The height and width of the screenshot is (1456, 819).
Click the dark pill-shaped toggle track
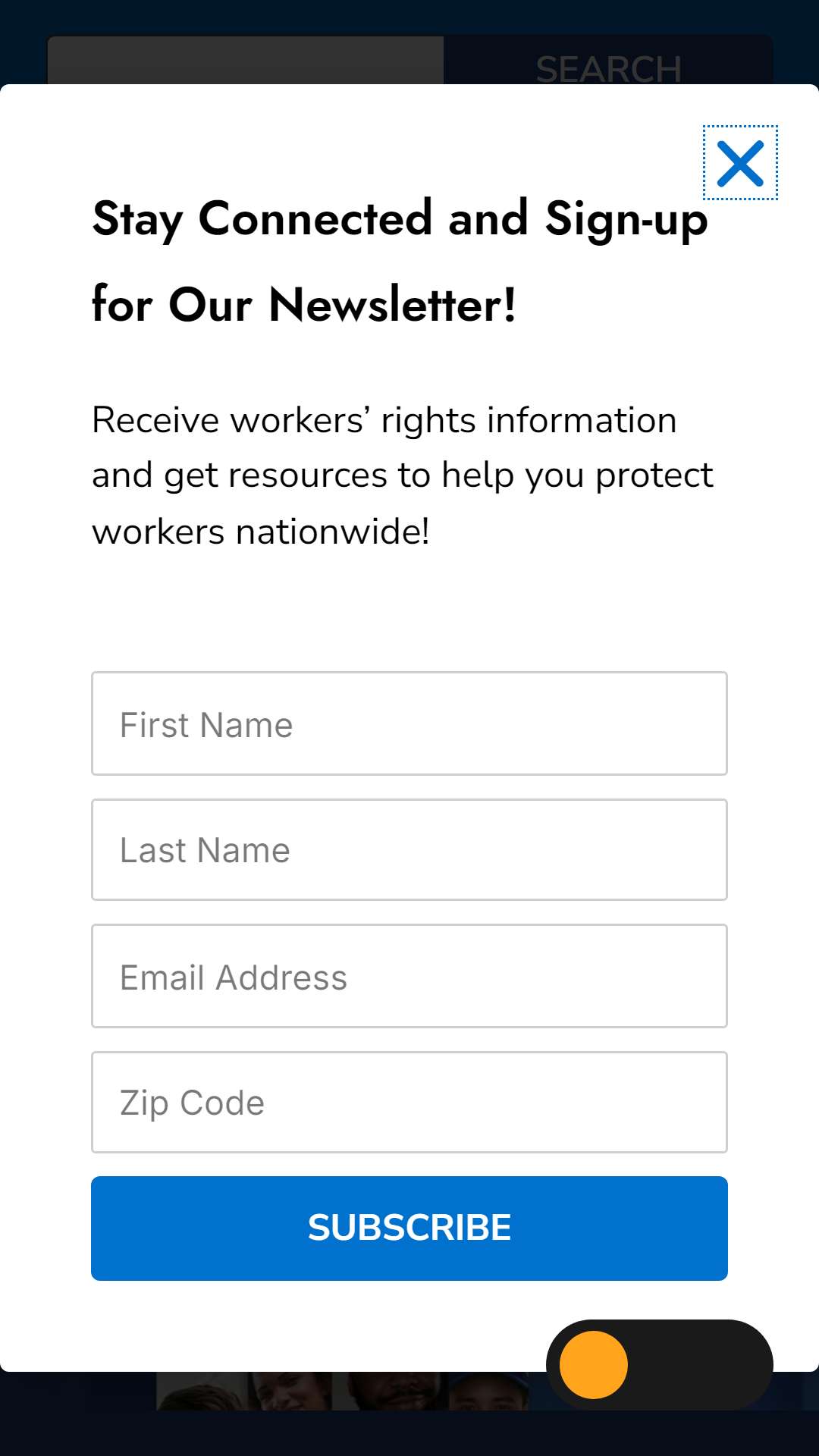tap(660, 1365)
